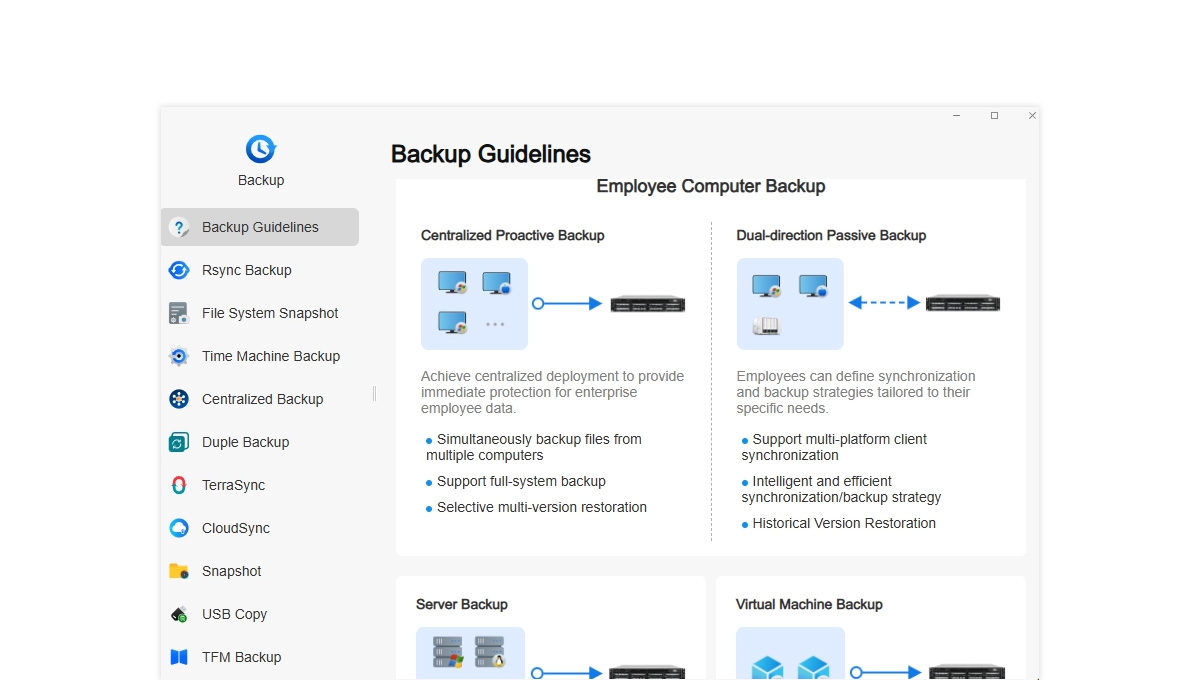The image size is (1200, 680).
Task: Select the Rsync Backup sidebar icon
Action: [179, 270]
